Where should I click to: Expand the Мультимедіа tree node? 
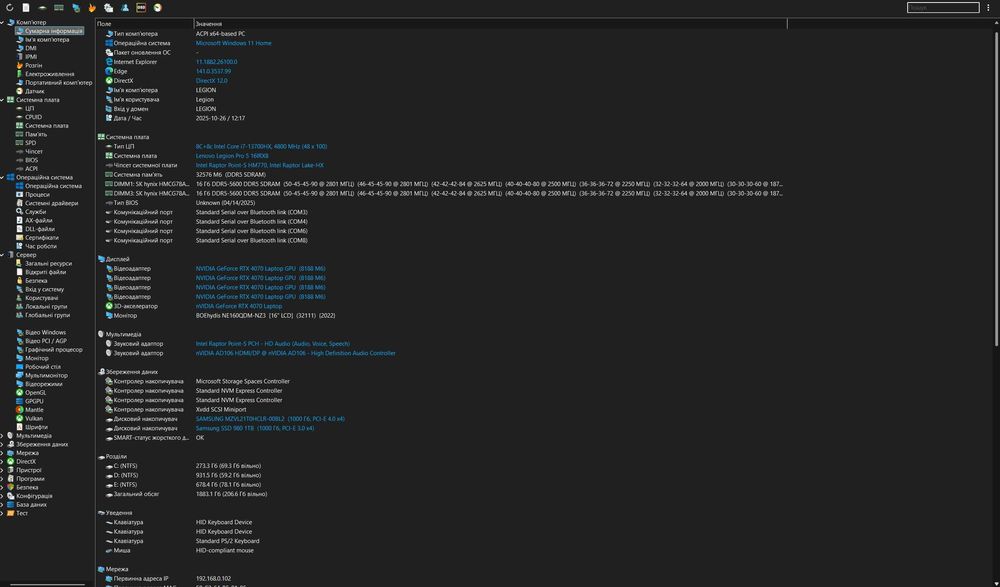click(x=3, y=436)
